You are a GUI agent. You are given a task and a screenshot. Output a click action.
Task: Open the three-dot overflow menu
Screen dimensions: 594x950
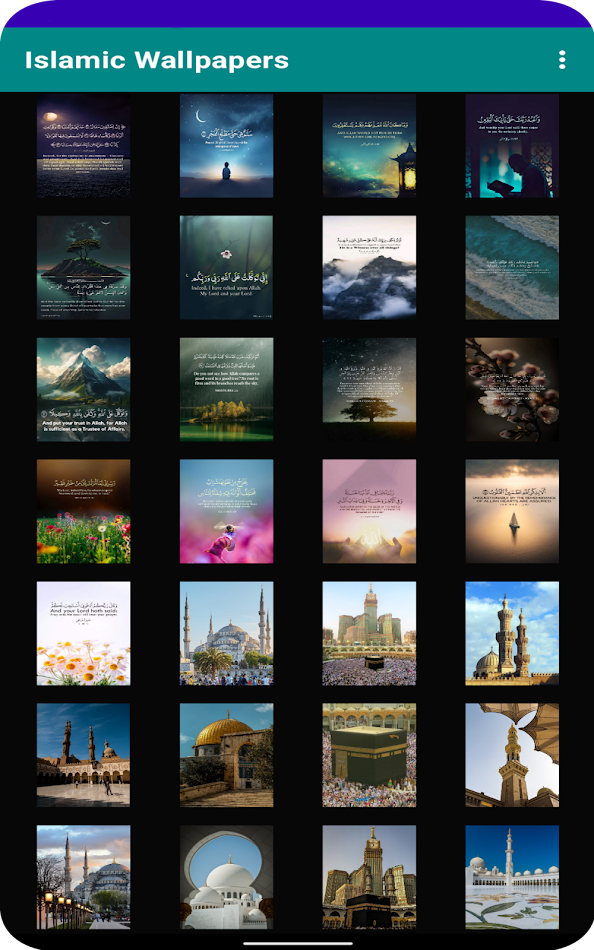click(x=562, y=59)
